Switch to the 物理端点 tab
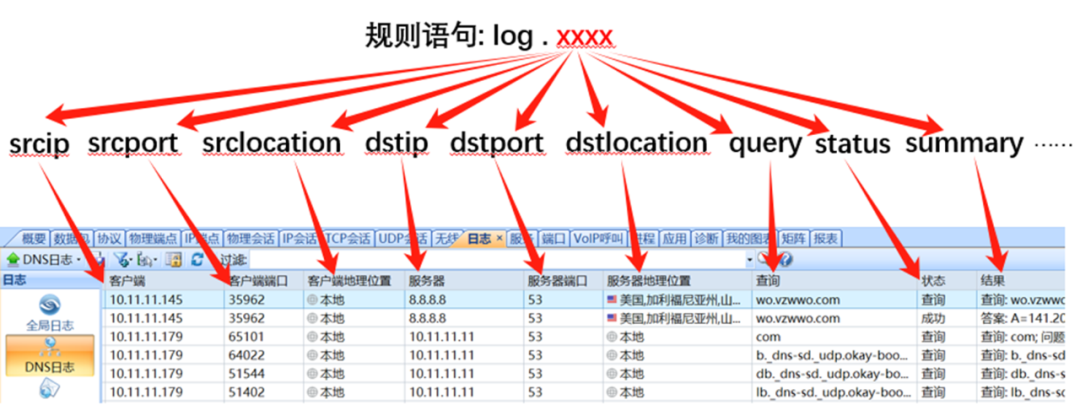The width and height of the screenshot is (1080, 405). coord(153,239)
